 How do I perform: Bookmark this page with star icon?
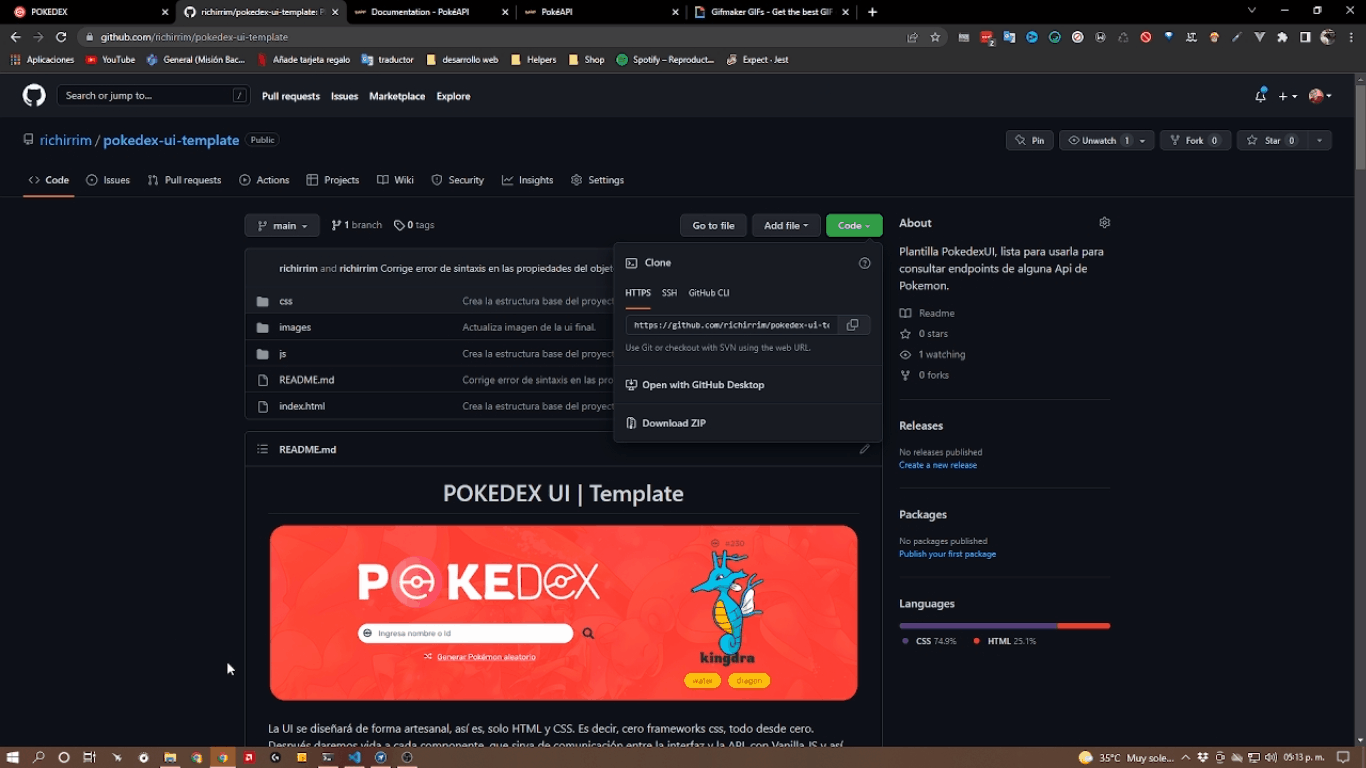click(935, 37)
